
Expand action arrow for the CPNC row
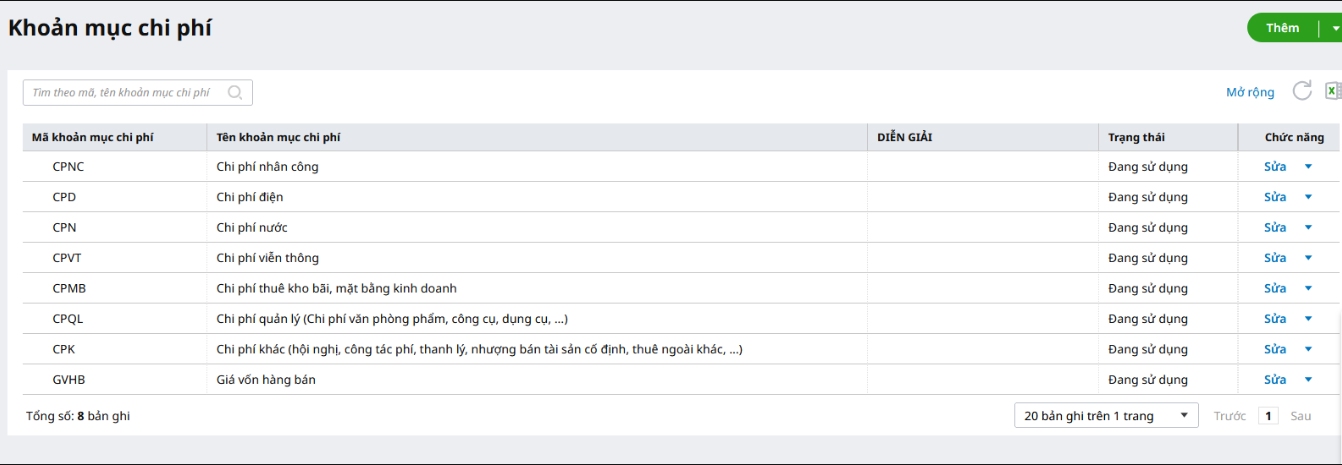(x=1308, y=167)
